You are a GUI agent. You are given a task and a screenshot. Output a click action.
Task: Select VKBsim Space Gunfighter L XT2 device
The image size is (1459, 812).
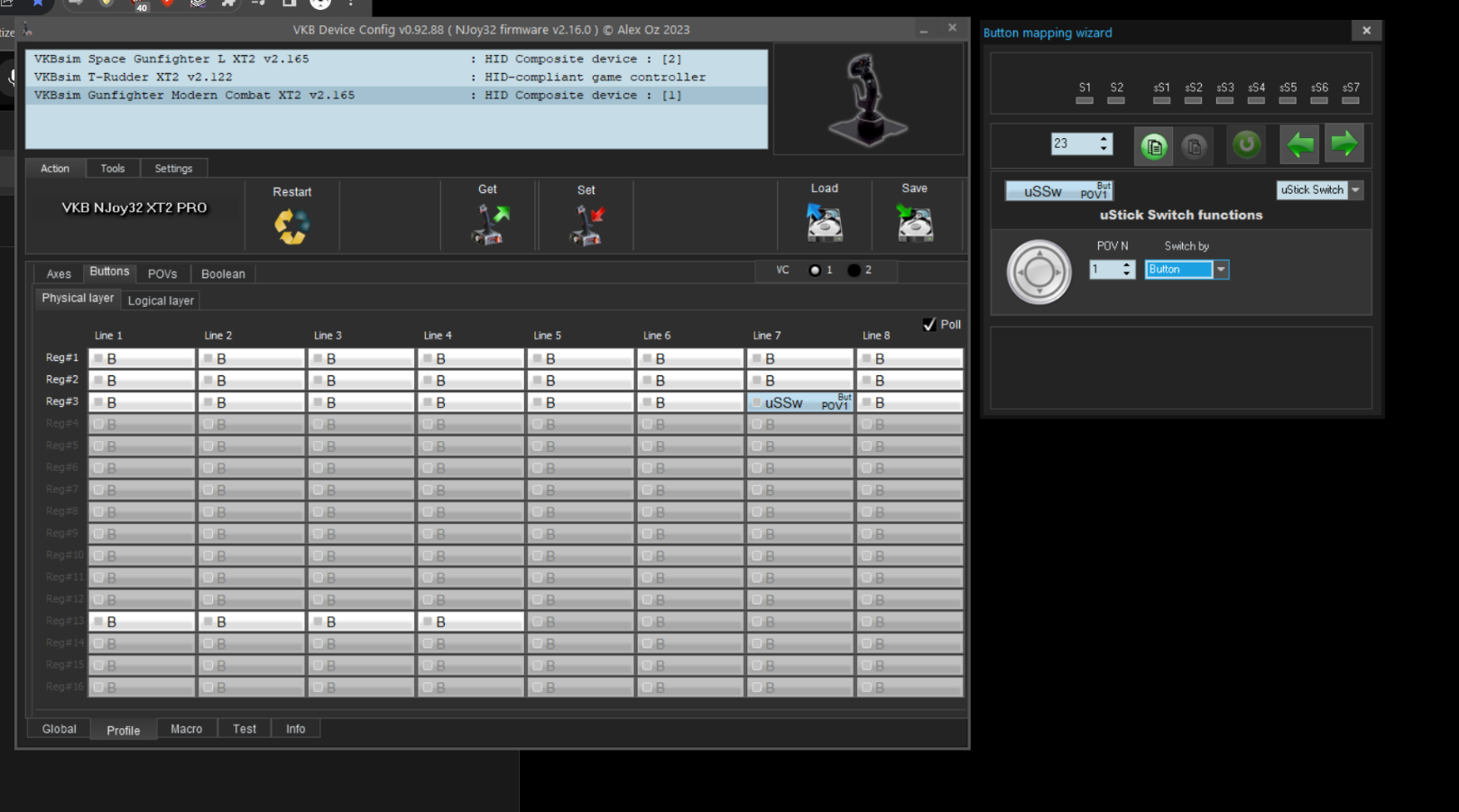[397, 59]
